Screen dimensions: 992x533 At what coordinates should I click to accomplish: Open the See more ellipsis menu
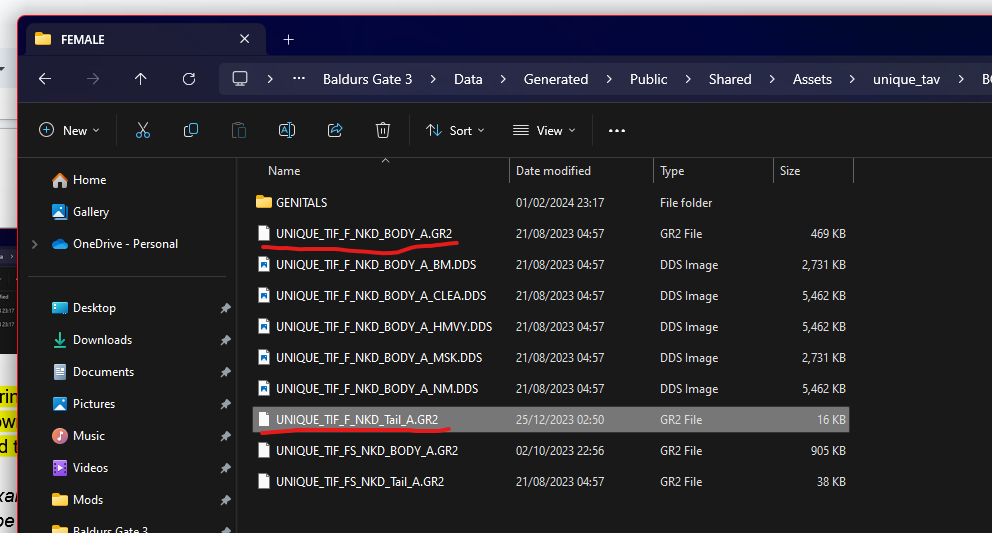point(616,130)
